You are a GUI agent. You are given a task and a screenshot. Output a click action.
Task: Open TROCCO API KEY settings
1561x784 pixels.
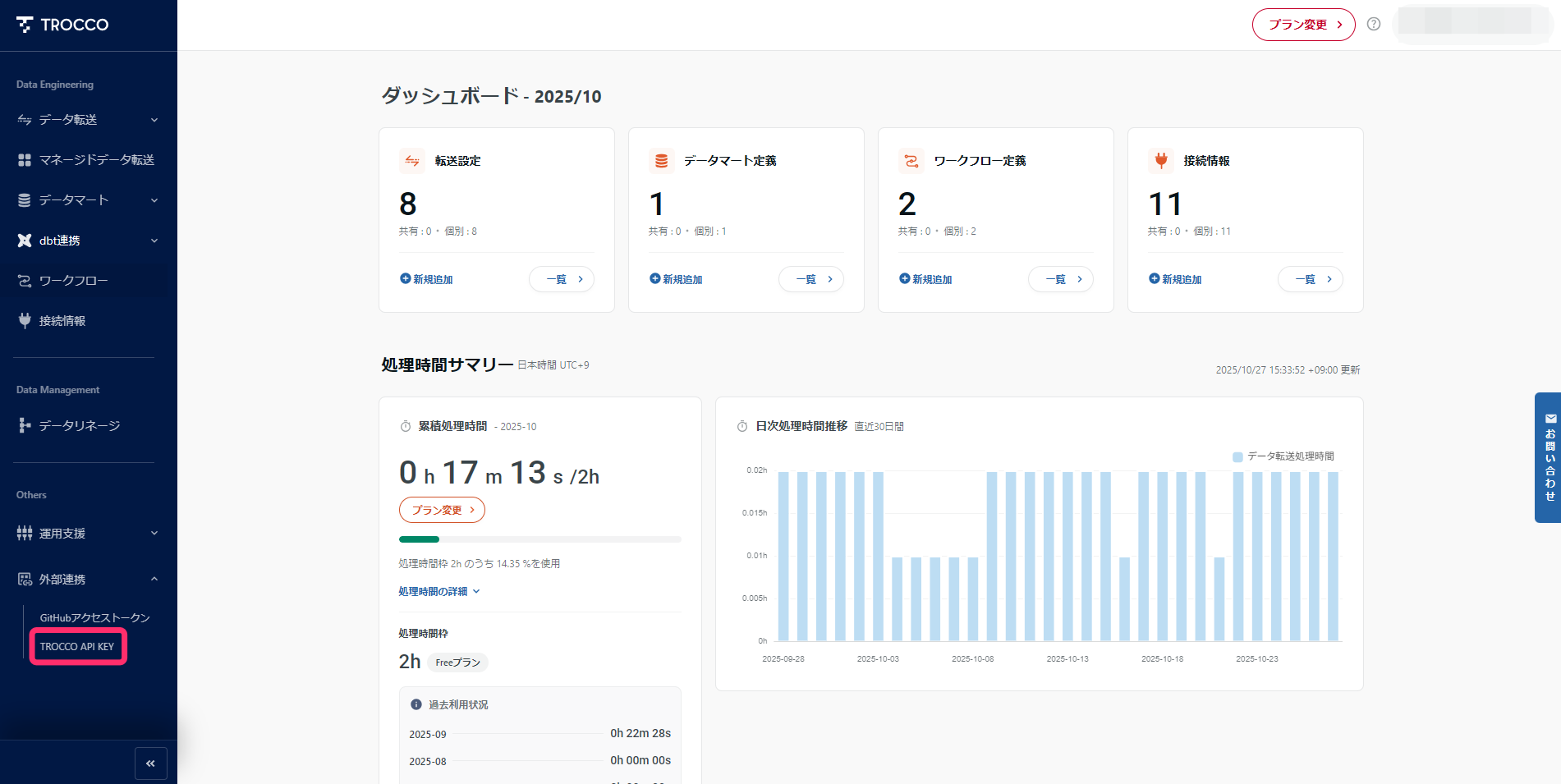[77, 646]
